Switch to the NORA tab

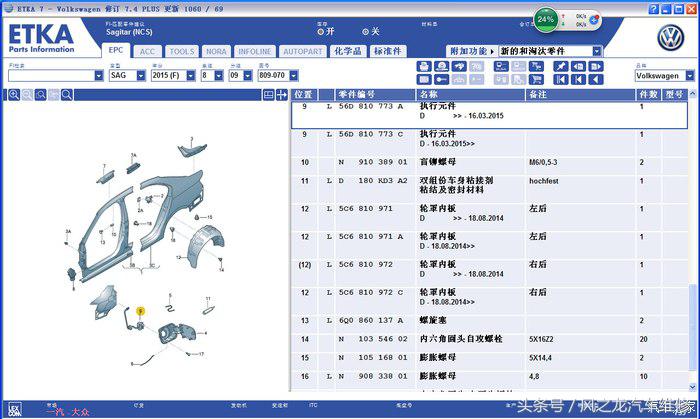click(216, 51)
